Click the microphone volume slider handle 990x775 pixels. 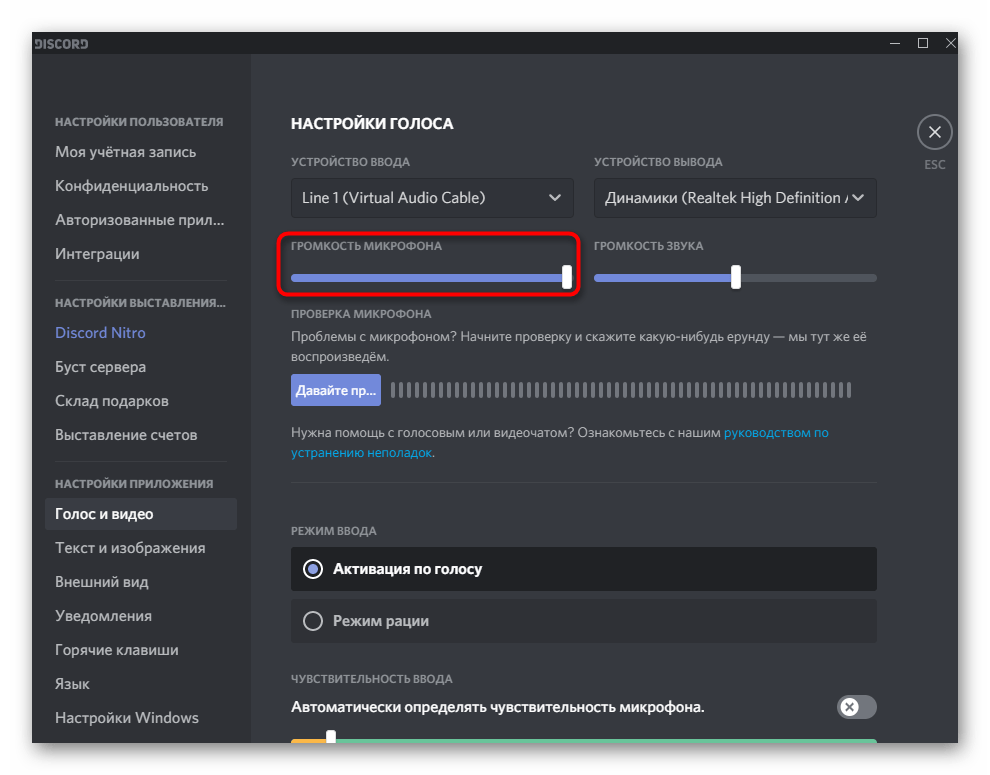tap(567, 277)
